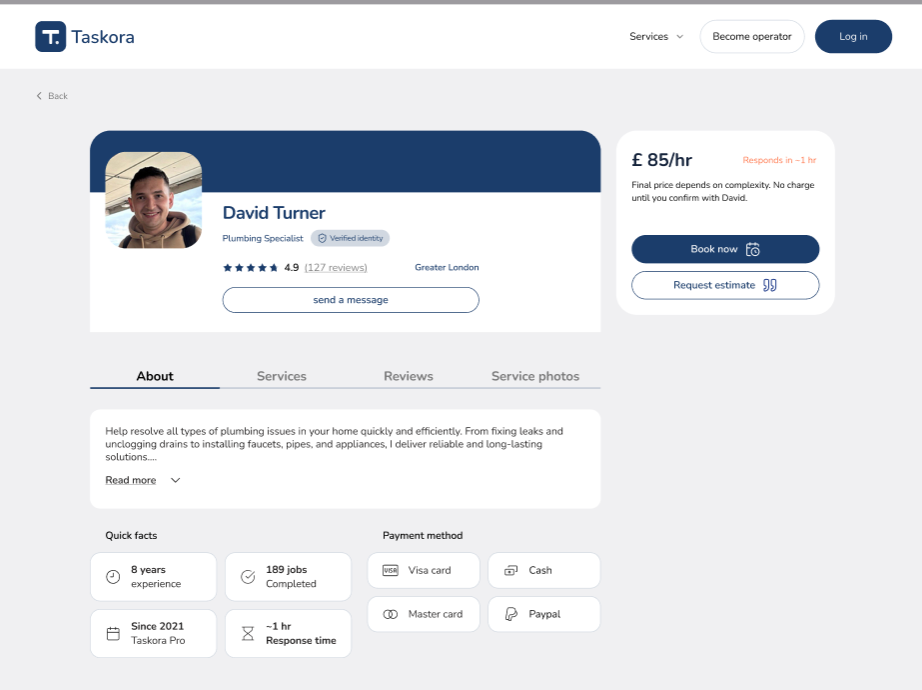
Task: Click the Plumbing Specialist label
Action: (263, 238)
